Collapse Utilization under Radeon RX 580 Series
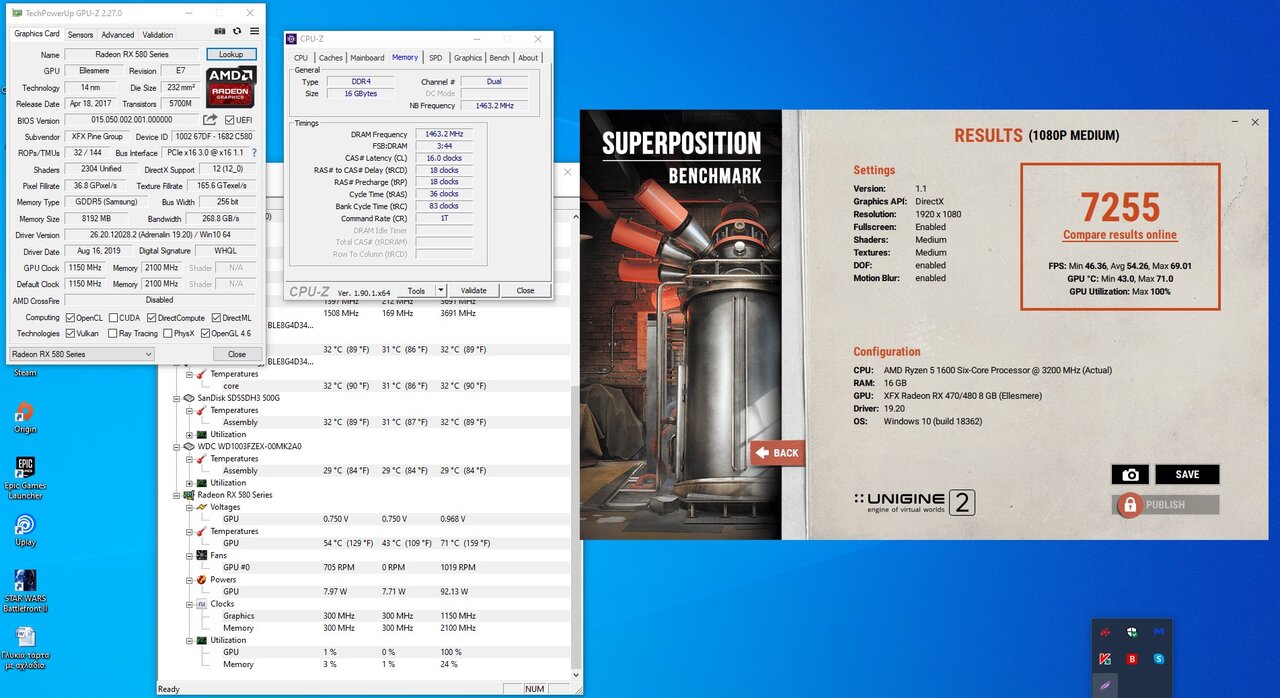 pyautogui.click(x=190, y=640)
